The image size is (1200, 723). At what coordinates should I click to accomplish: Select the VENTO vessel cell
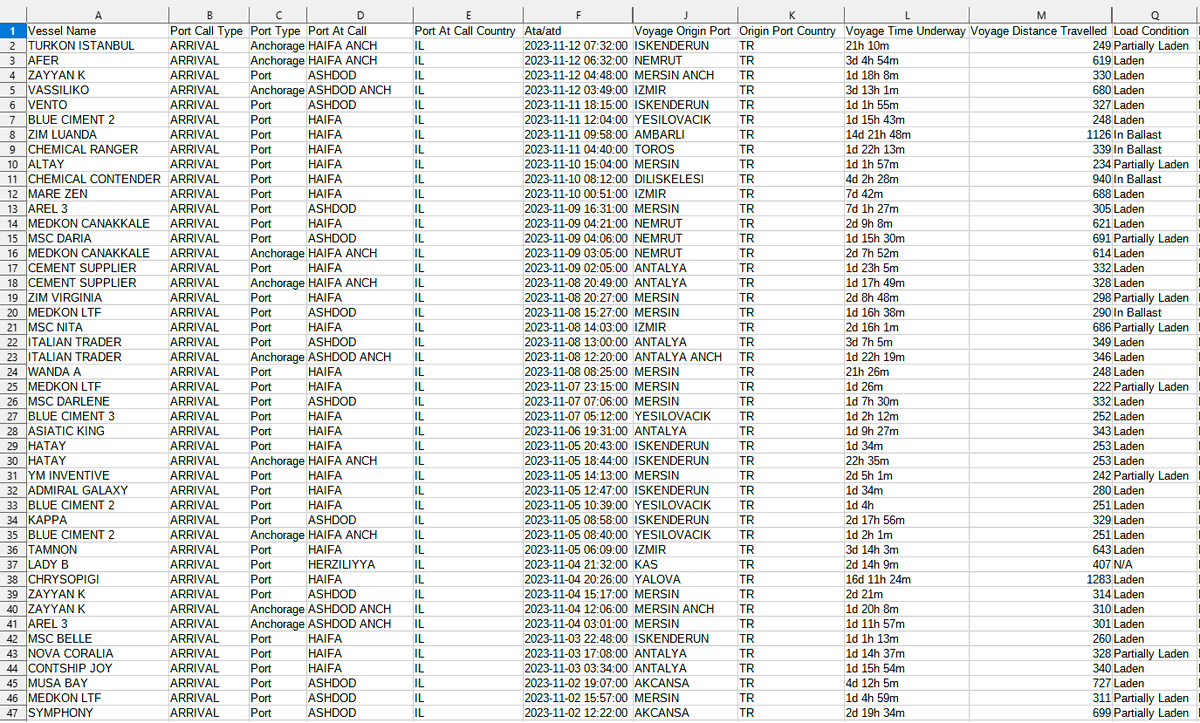(97, 105)
